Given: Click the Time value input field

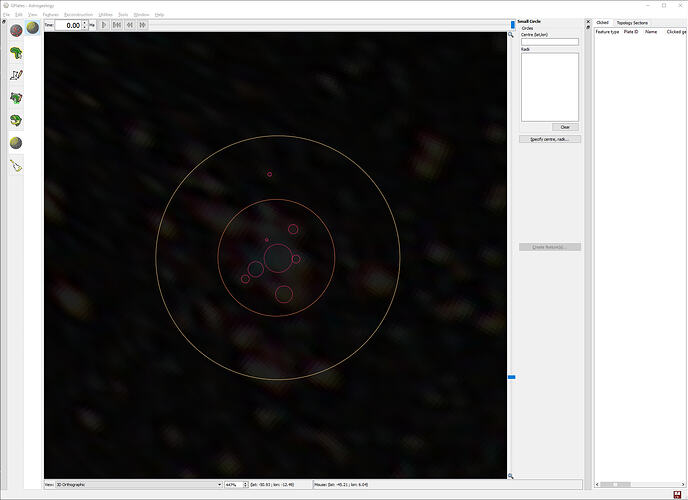Looking at the screenshot, I should 68,25.
